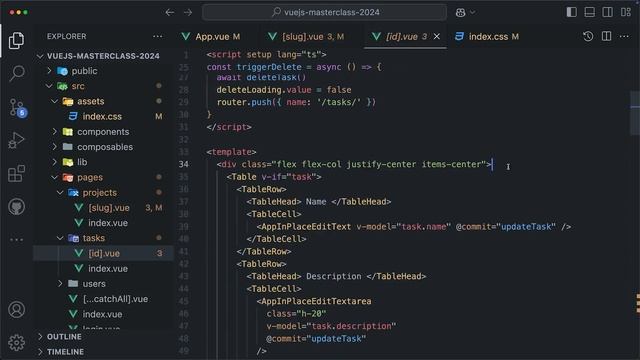Switch to the index.css tab
Viewport: 640px width, 360px height.
487,37
